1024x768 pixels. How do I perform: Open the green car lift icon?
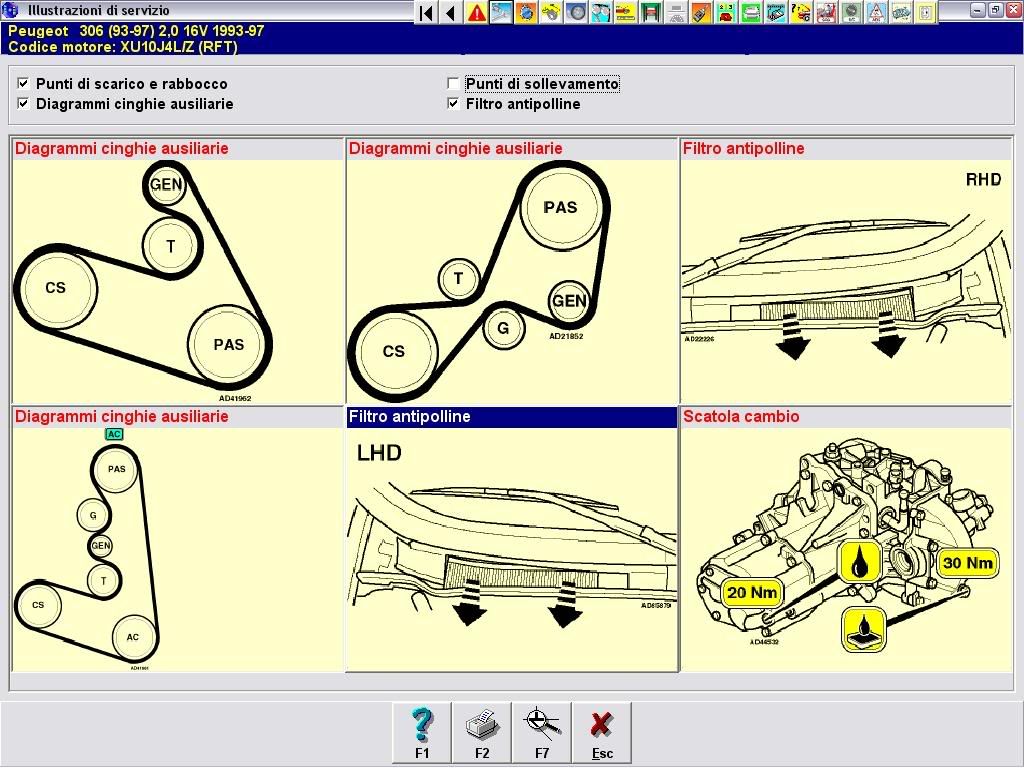651,12
